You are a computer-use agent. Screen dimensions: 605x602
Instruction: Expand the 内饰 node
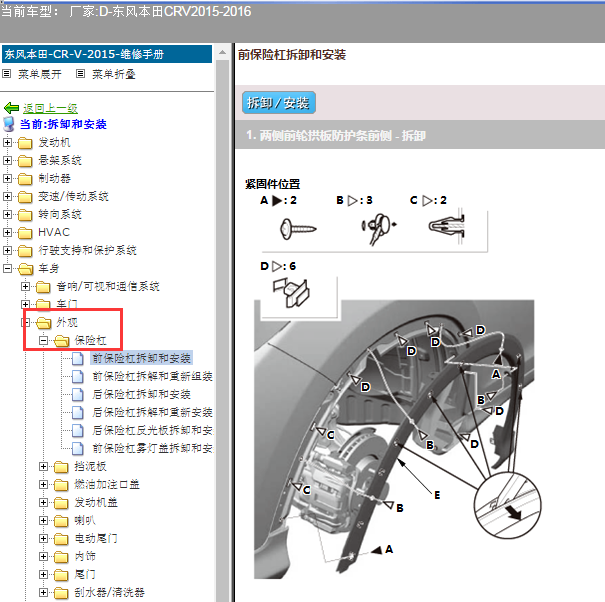coord(43,556)
